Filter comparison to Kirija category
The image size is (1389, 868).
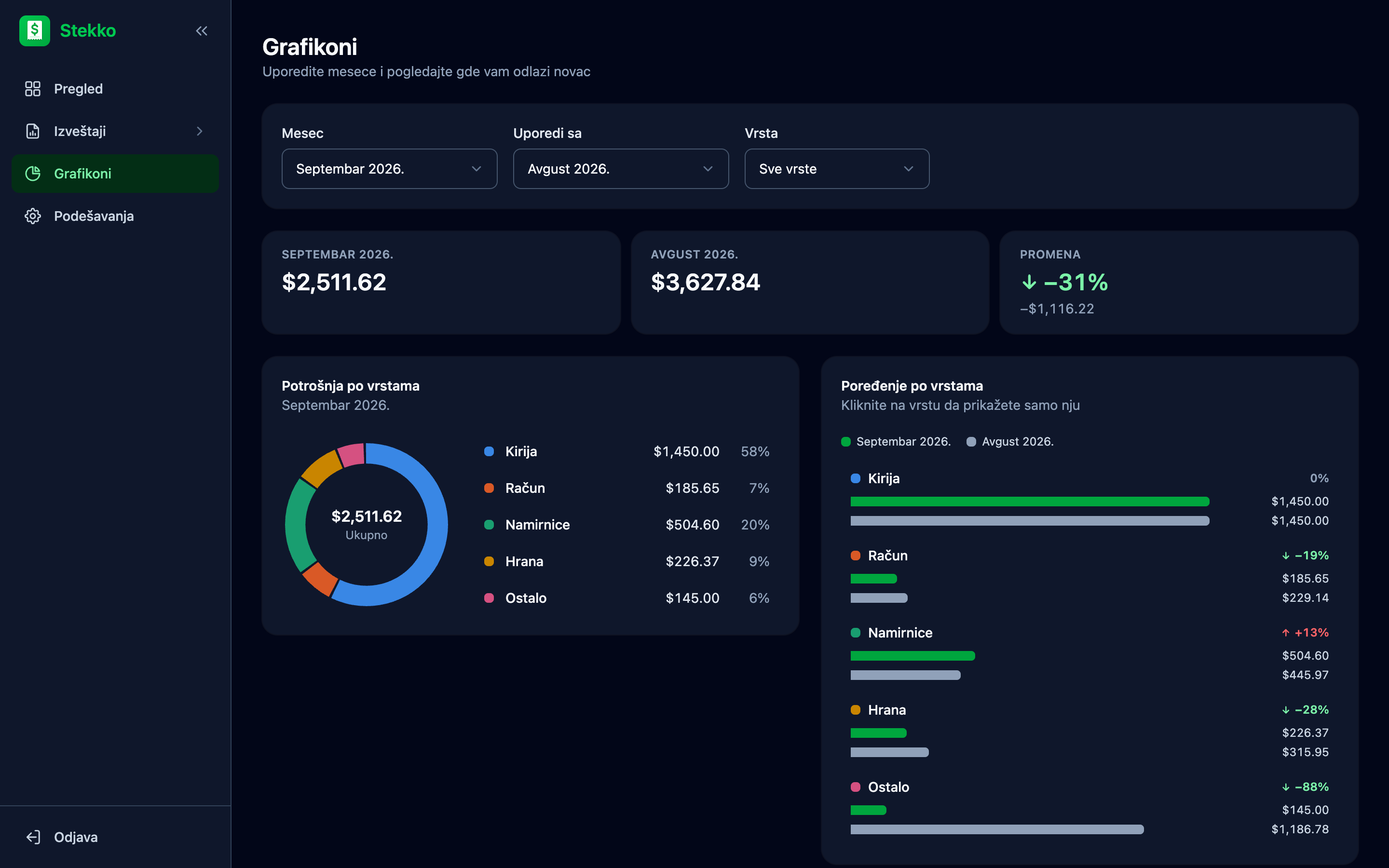tap(1089, 499)
